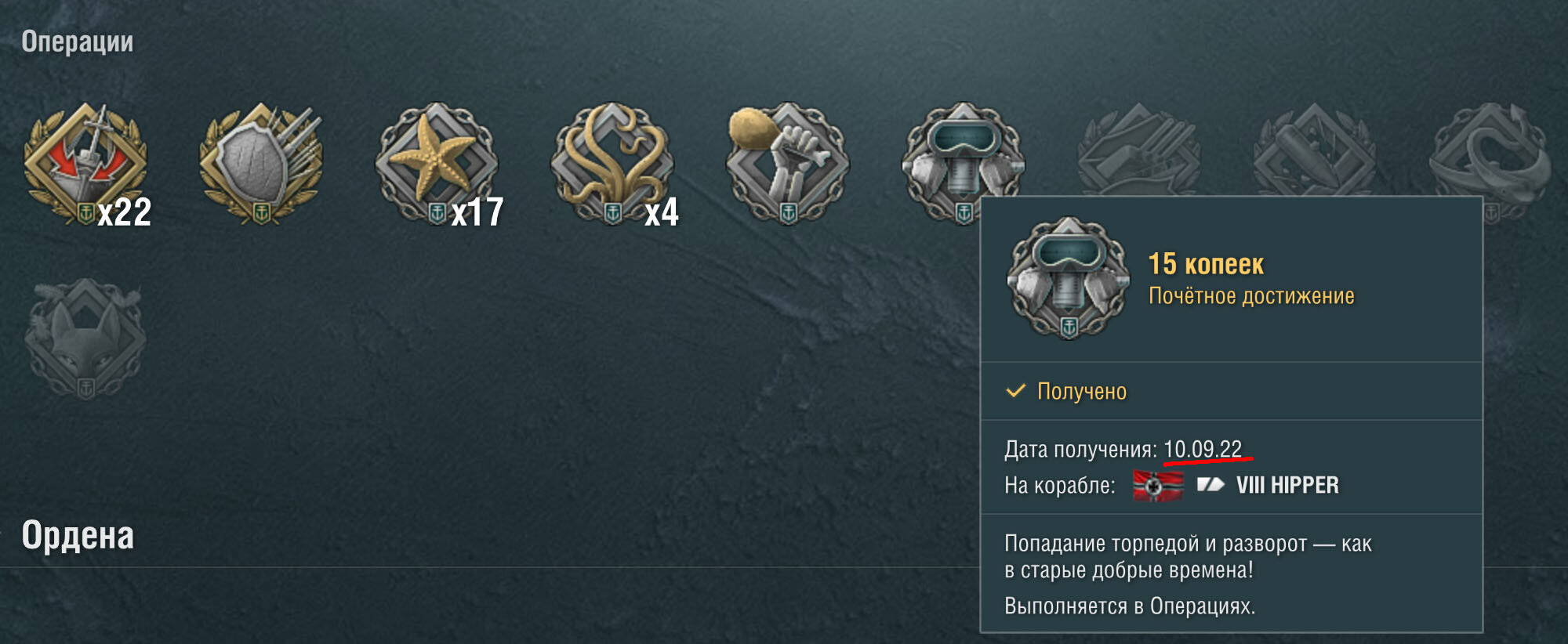Click the large badge icon in tooltip
The width and height of the screenshot is (1568, 644).
[x=1069, y=278]
